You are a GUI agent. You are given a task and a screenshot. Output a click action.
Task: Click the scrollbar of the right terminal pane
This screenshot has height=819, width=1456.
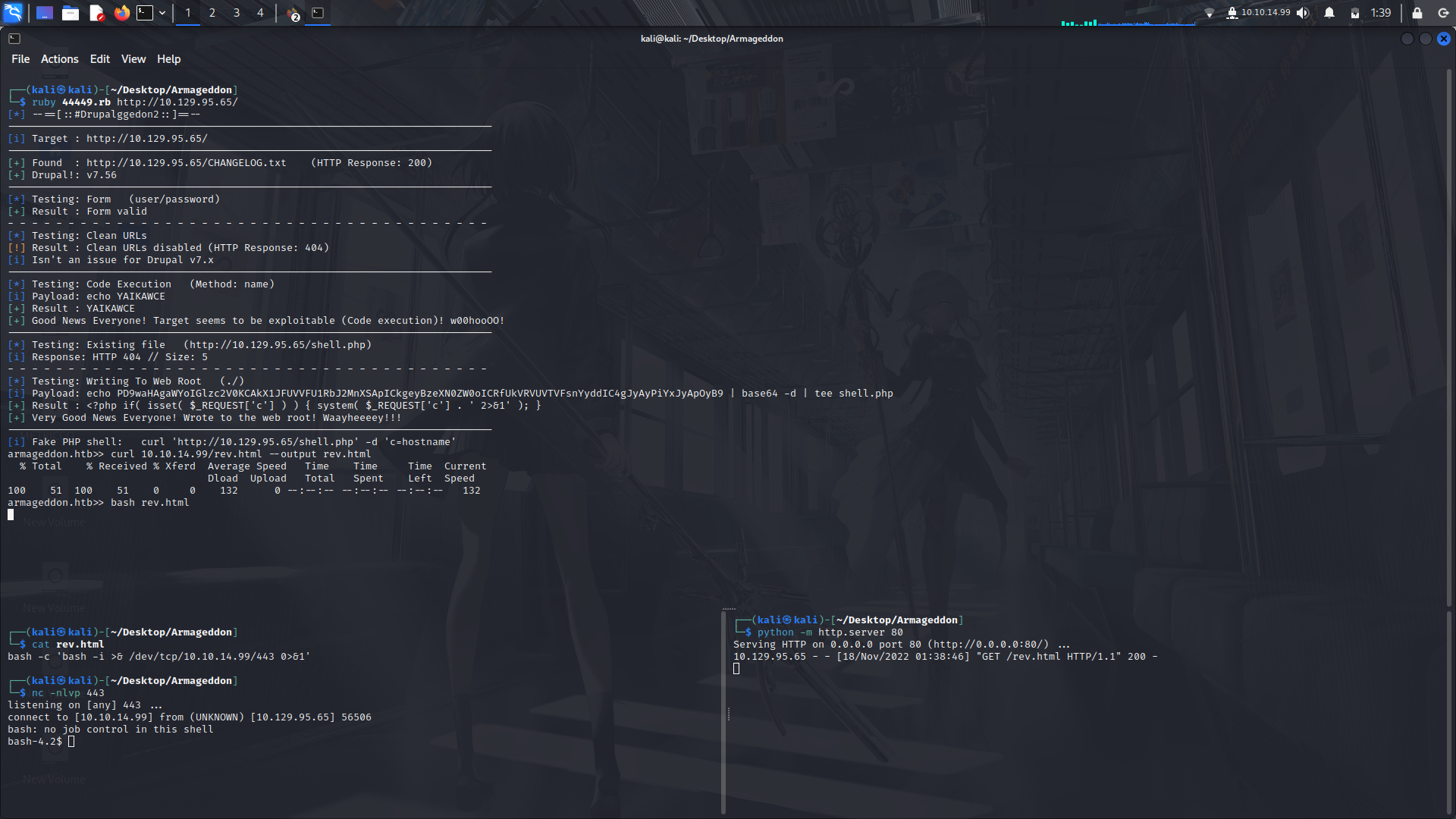(723, 713)
